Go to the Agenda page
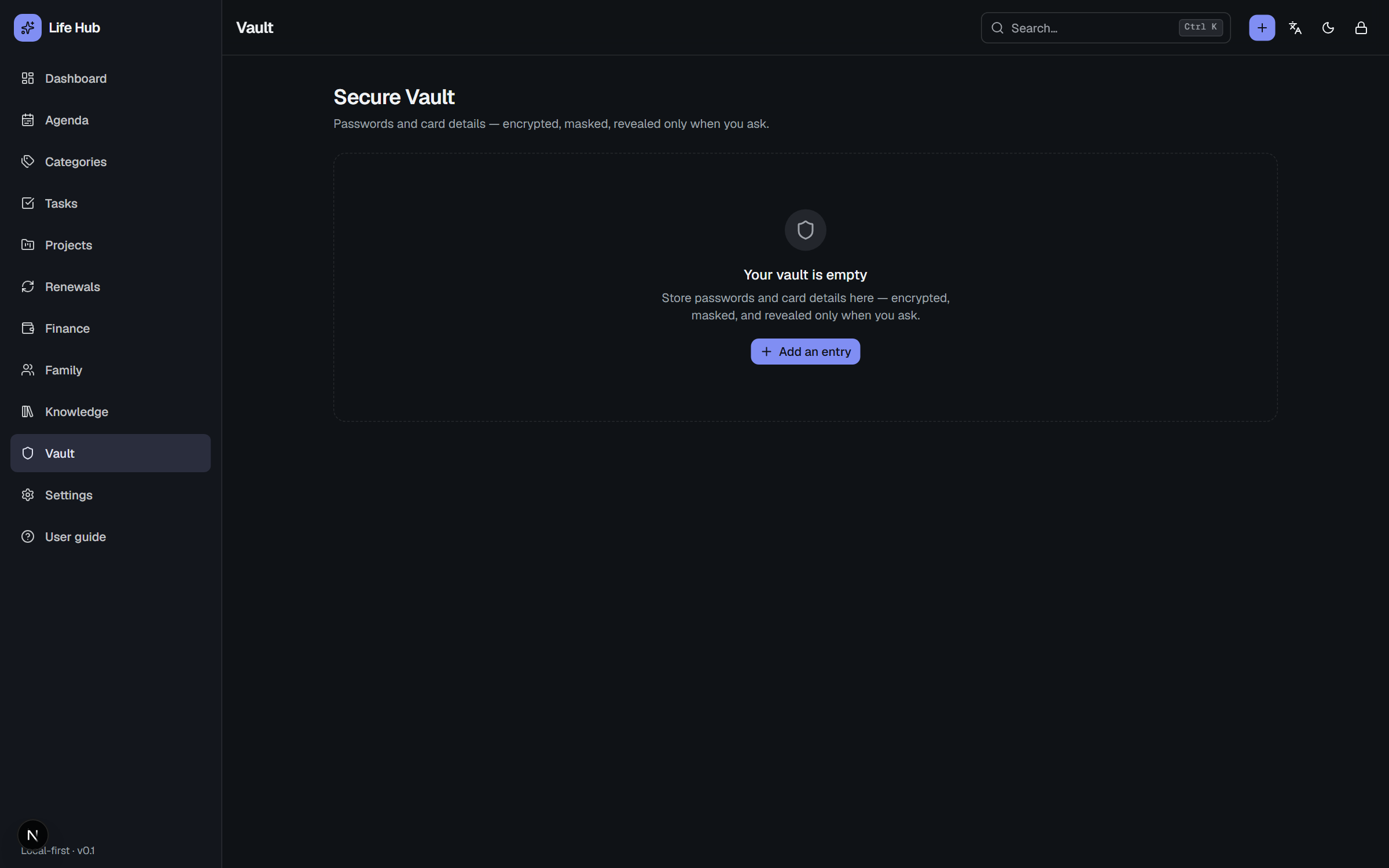Viewport: 1389px width, 868px height. coord(111,120)
